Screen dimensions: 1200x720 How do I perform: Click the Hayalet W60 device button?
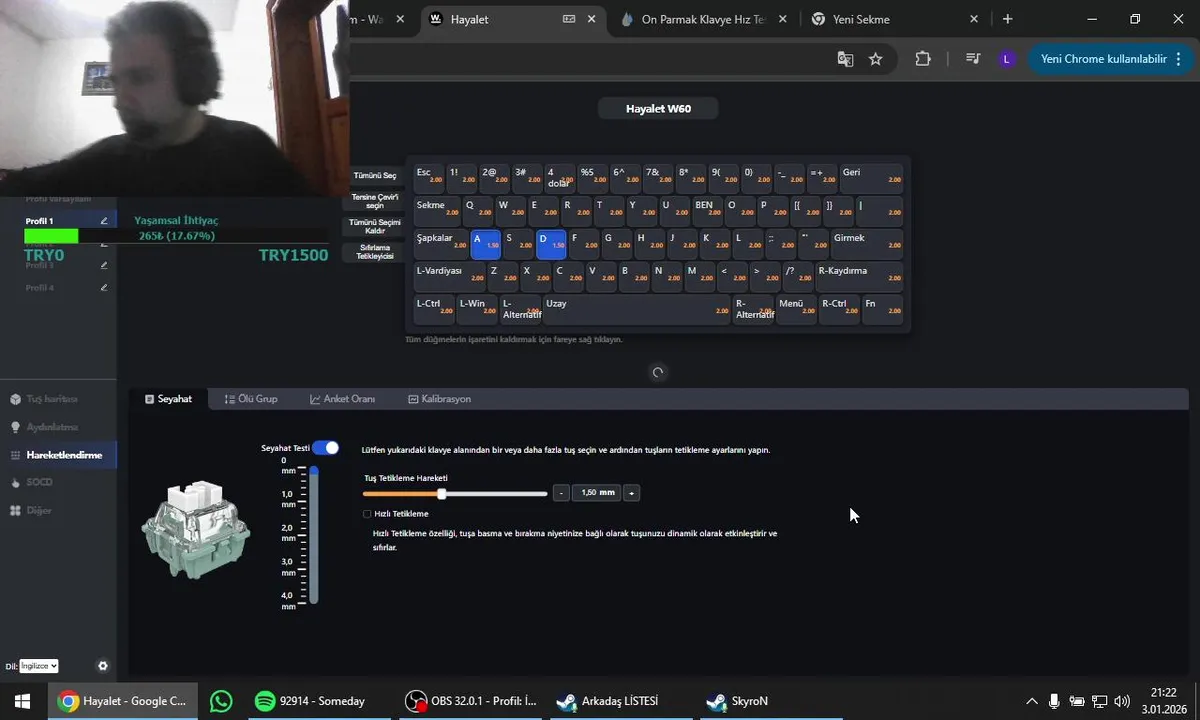(x=658, y=109)
